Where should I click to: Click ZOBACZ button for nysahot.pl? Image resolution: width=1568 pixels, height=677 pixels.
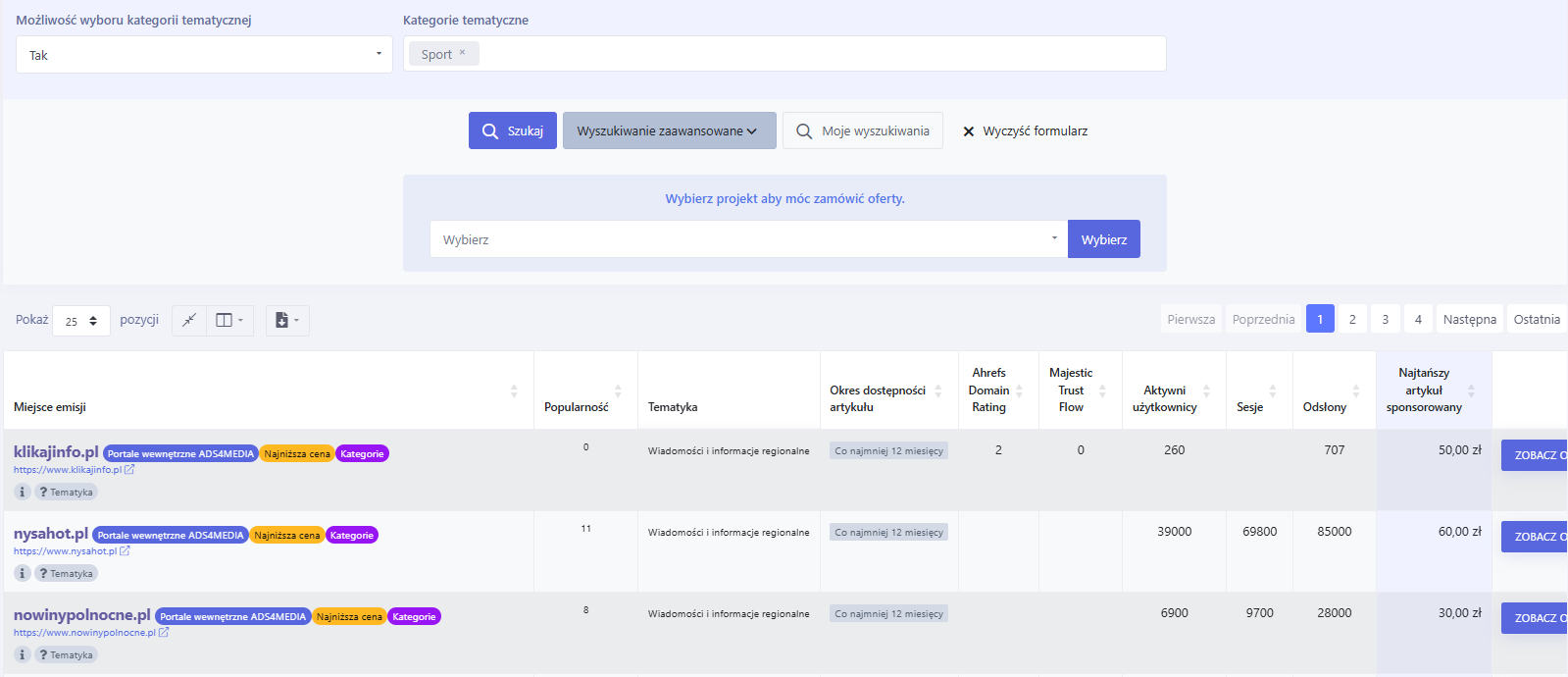point(1535,536)
